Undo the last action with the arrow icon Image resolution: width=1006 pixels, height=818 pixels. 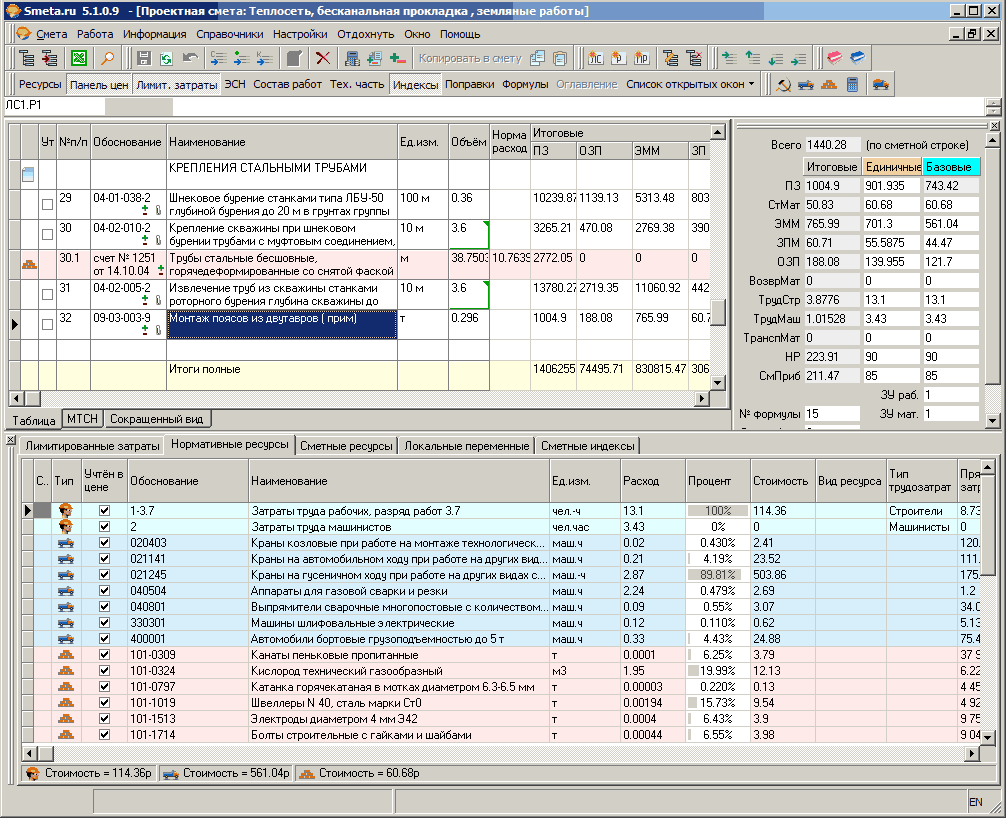tap(190, 58)
